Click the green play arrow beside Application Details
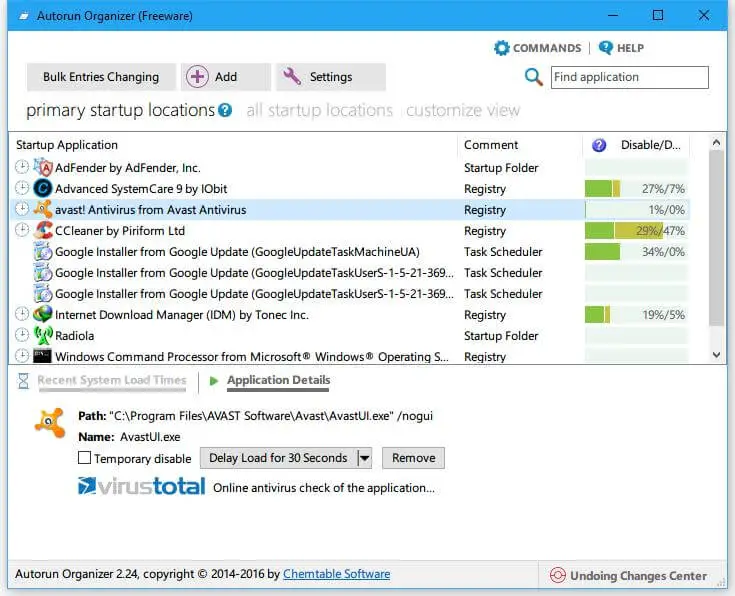This screenshot has height=596, width=735. [x=214, y=381]
